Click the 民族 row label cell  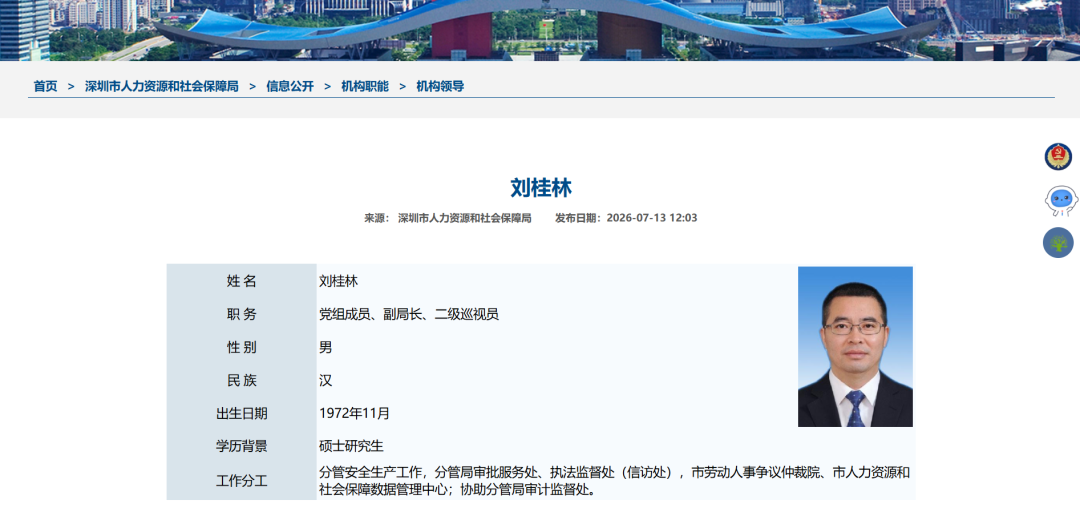242,380
